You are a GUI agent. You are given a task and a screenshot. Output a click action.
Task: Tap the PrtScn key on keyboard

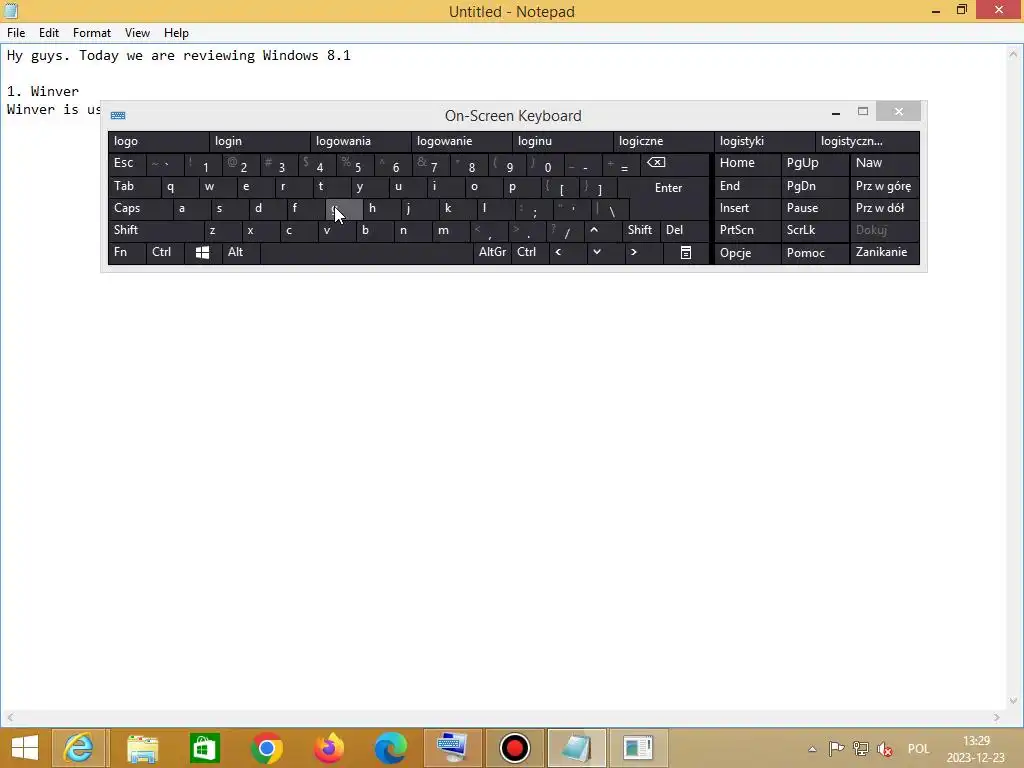coord(747,230)
